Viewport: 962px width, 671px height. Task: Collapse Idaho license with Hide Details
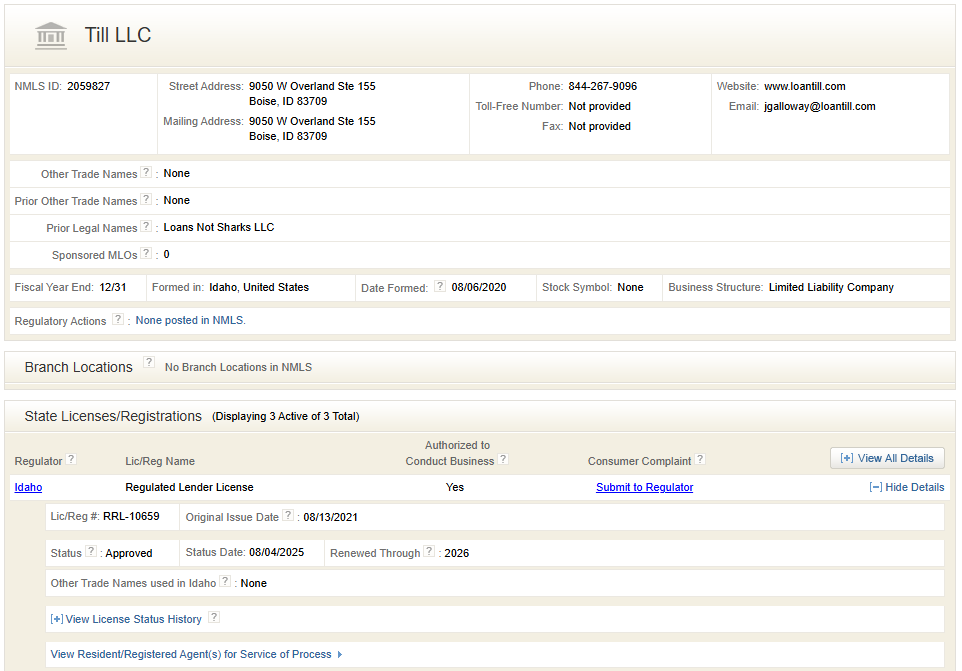(x=907, y=488)
